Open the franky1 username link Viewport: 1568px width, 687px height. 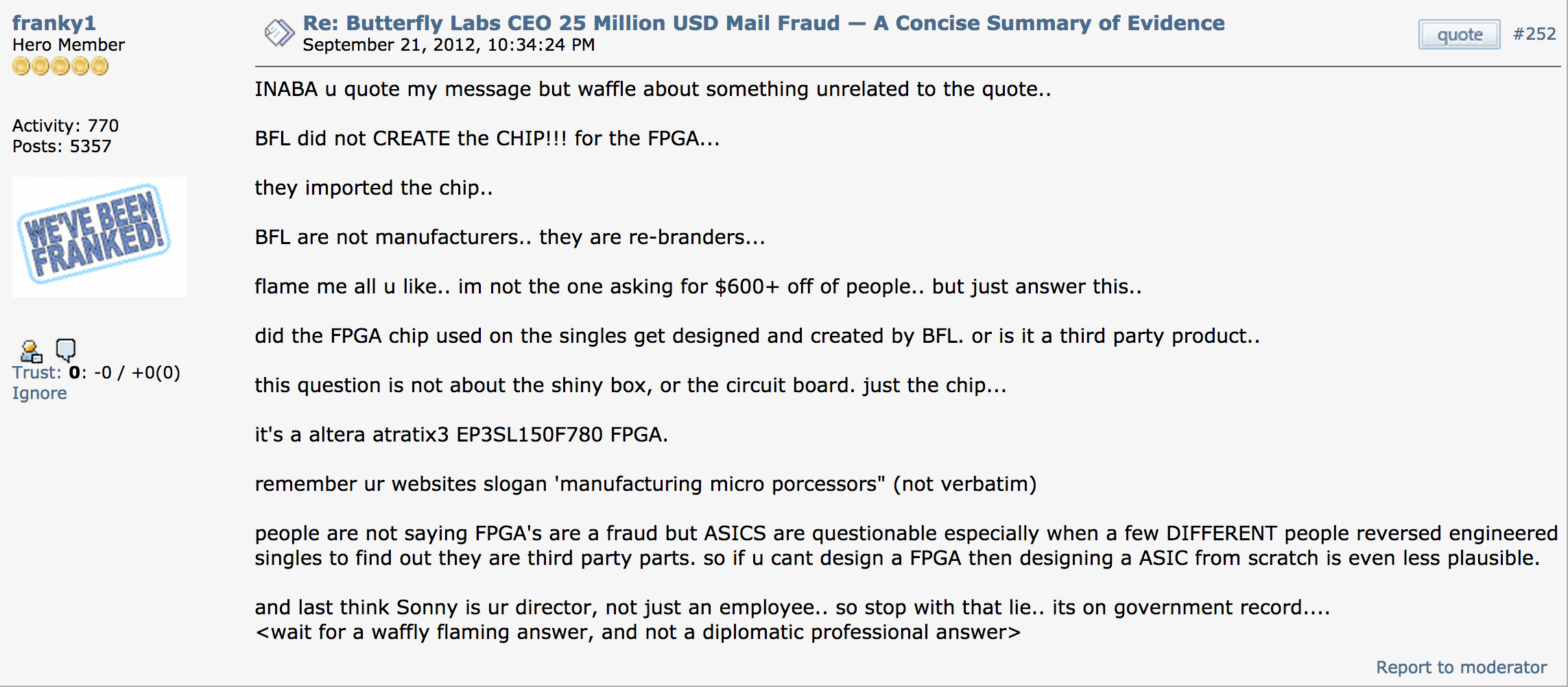[54, 23]
